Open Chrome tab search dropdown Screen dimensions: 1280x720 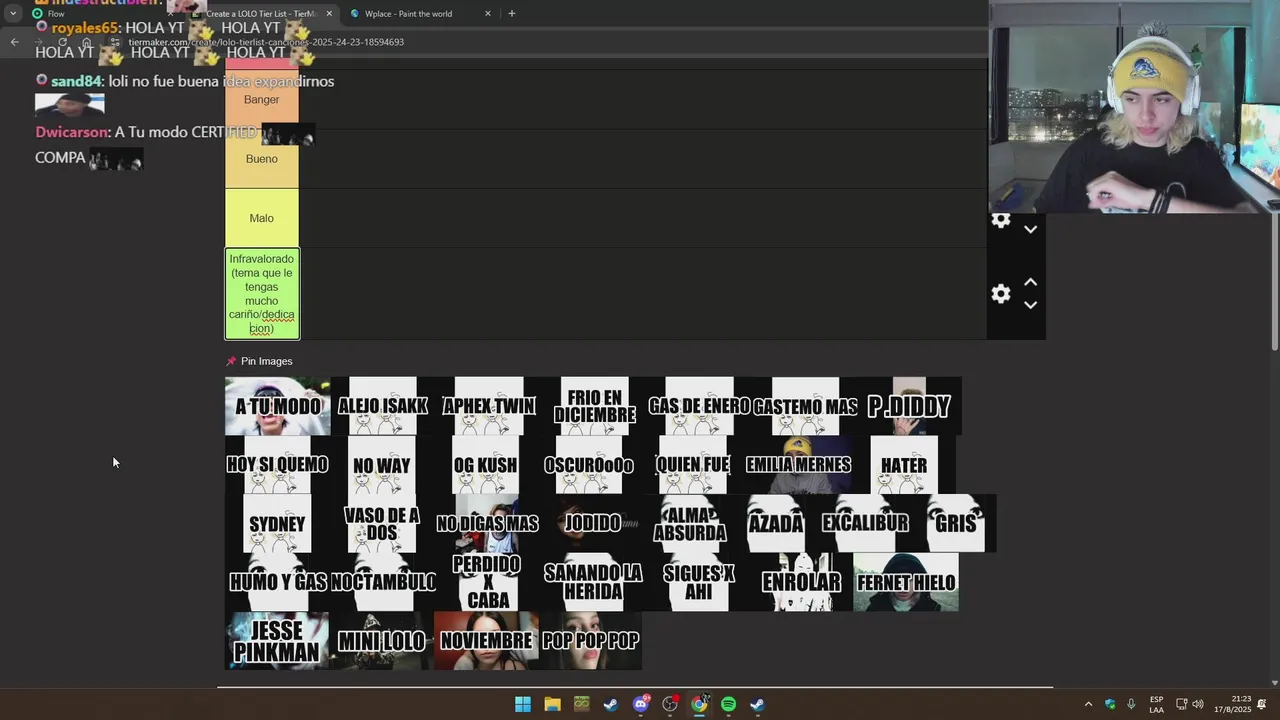tap(13, 13)
